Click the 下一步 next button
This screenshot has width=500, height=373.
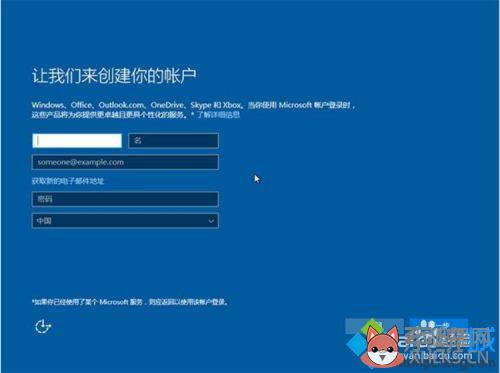coord(438,325)
